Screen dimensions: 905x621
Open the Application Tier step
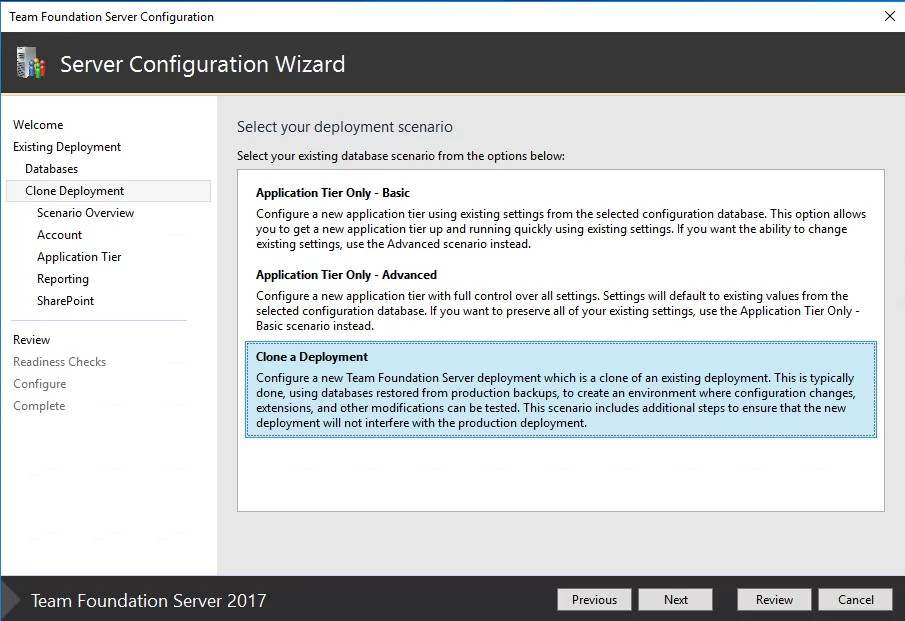pyautogui.click(x=79, y=257)
